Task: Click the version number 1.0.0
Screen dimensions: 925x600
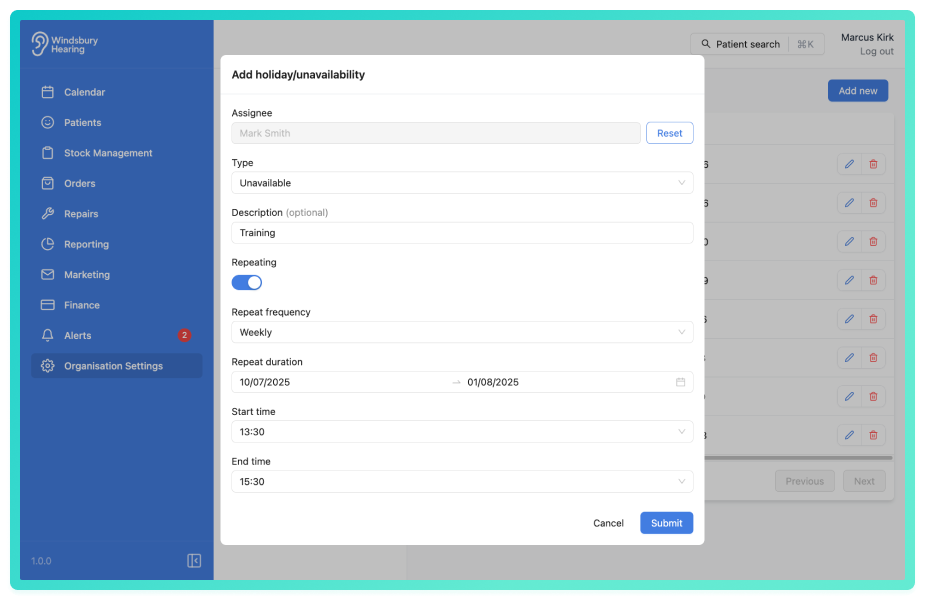Action: click(x=41, y=560)
